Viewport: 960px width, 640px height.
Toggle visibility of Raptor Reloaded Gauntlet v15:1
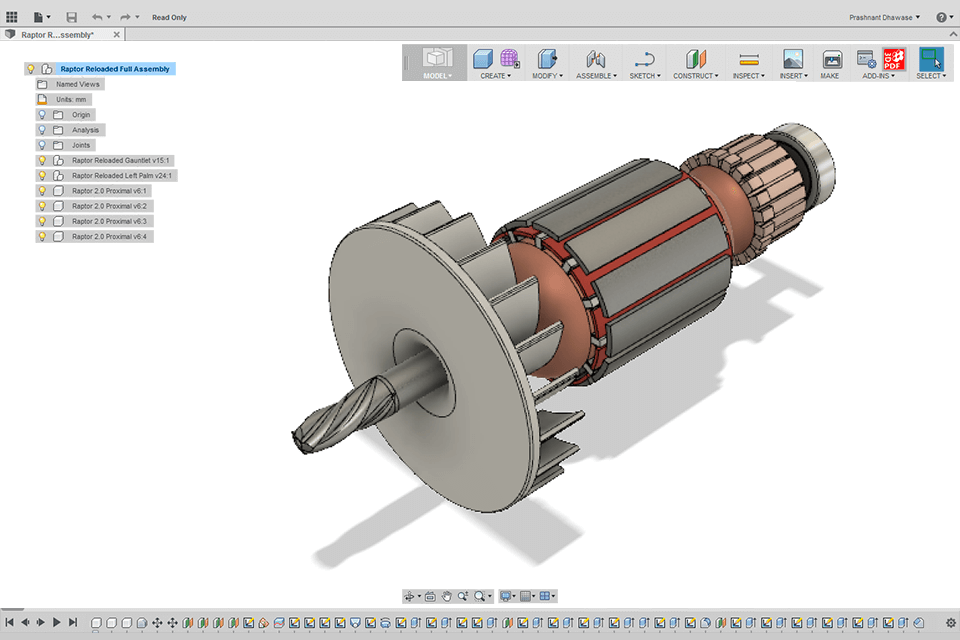tap(42, 160)
